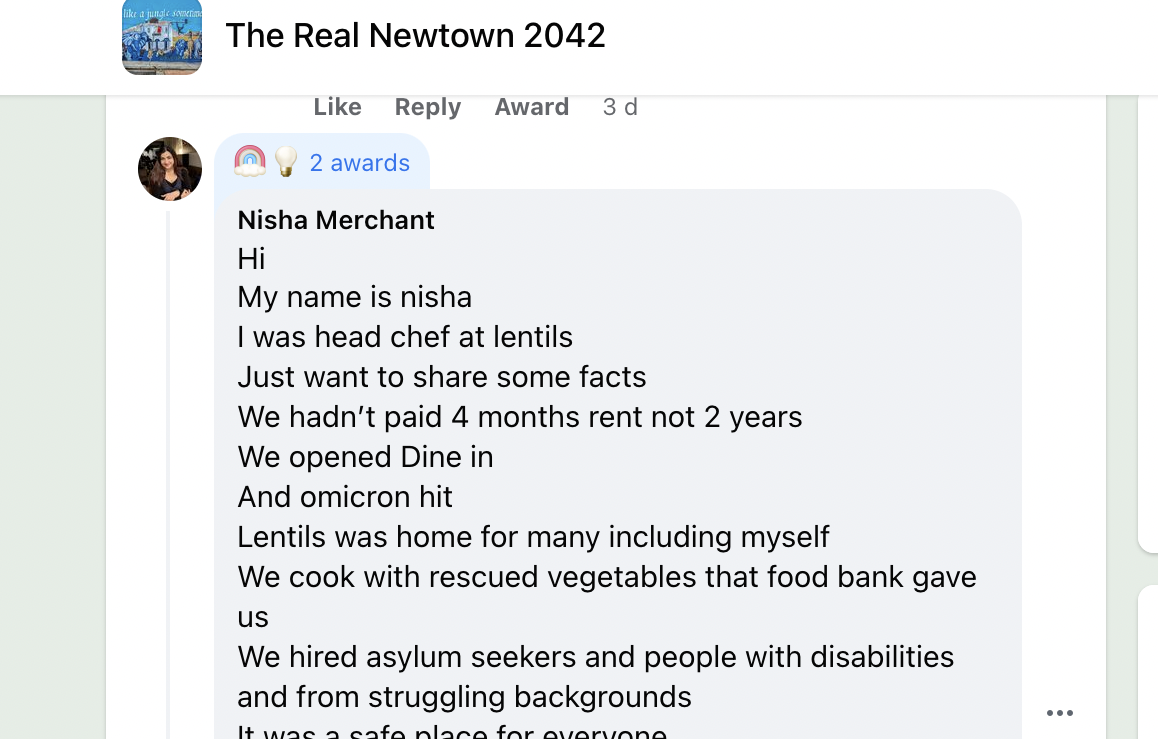Click the "We opened Dine in" line
The width and height of the screenshot is (1158, 739).
point(365,457)
